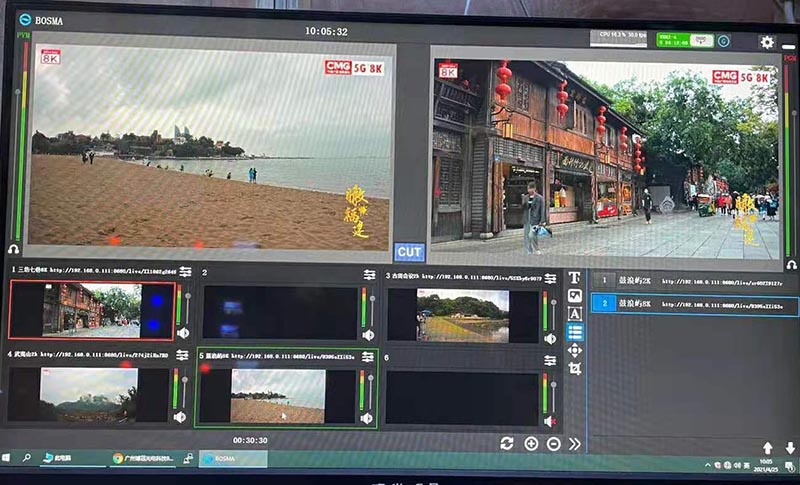Screen dimensions: 800x485
Task: Open the Windows Start menu
Action: 6,457
